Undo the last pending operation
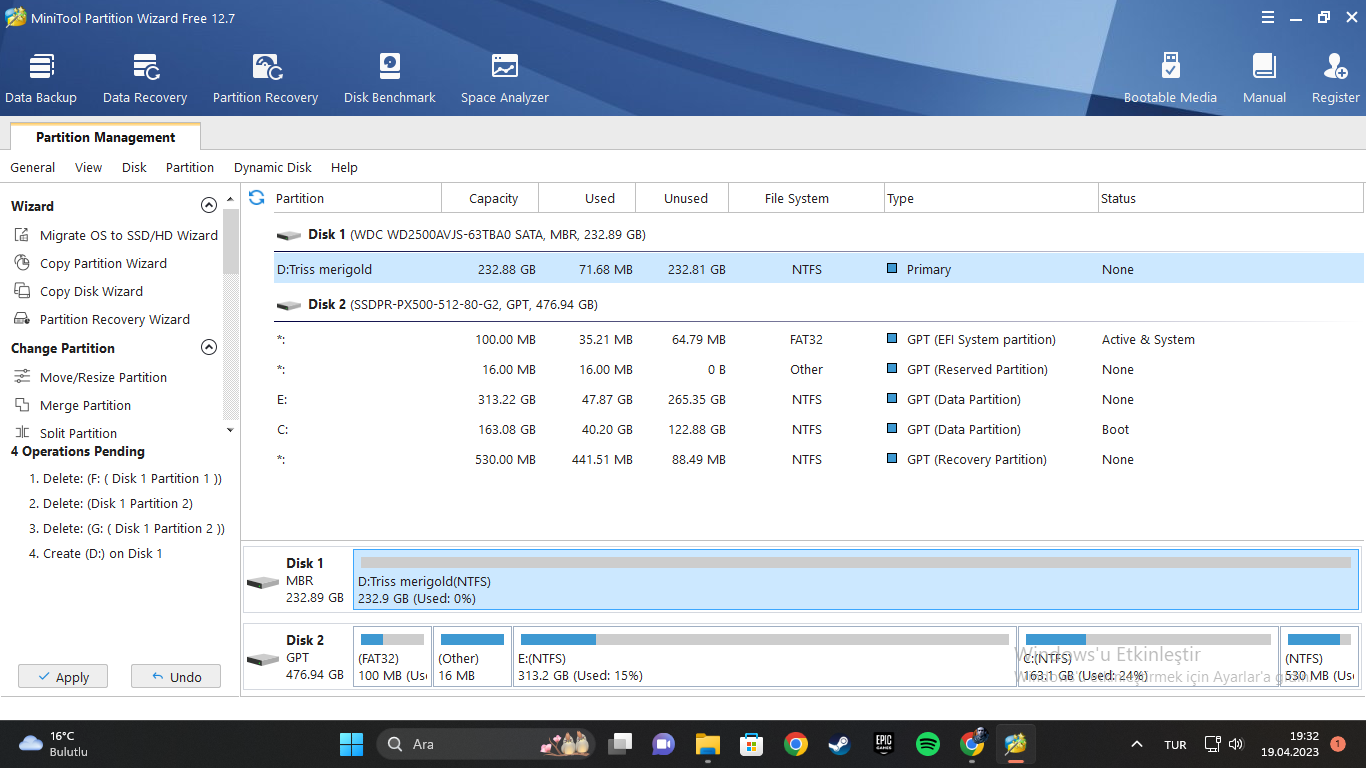Viewport: 1366px width, 768px height. point(176,677)
